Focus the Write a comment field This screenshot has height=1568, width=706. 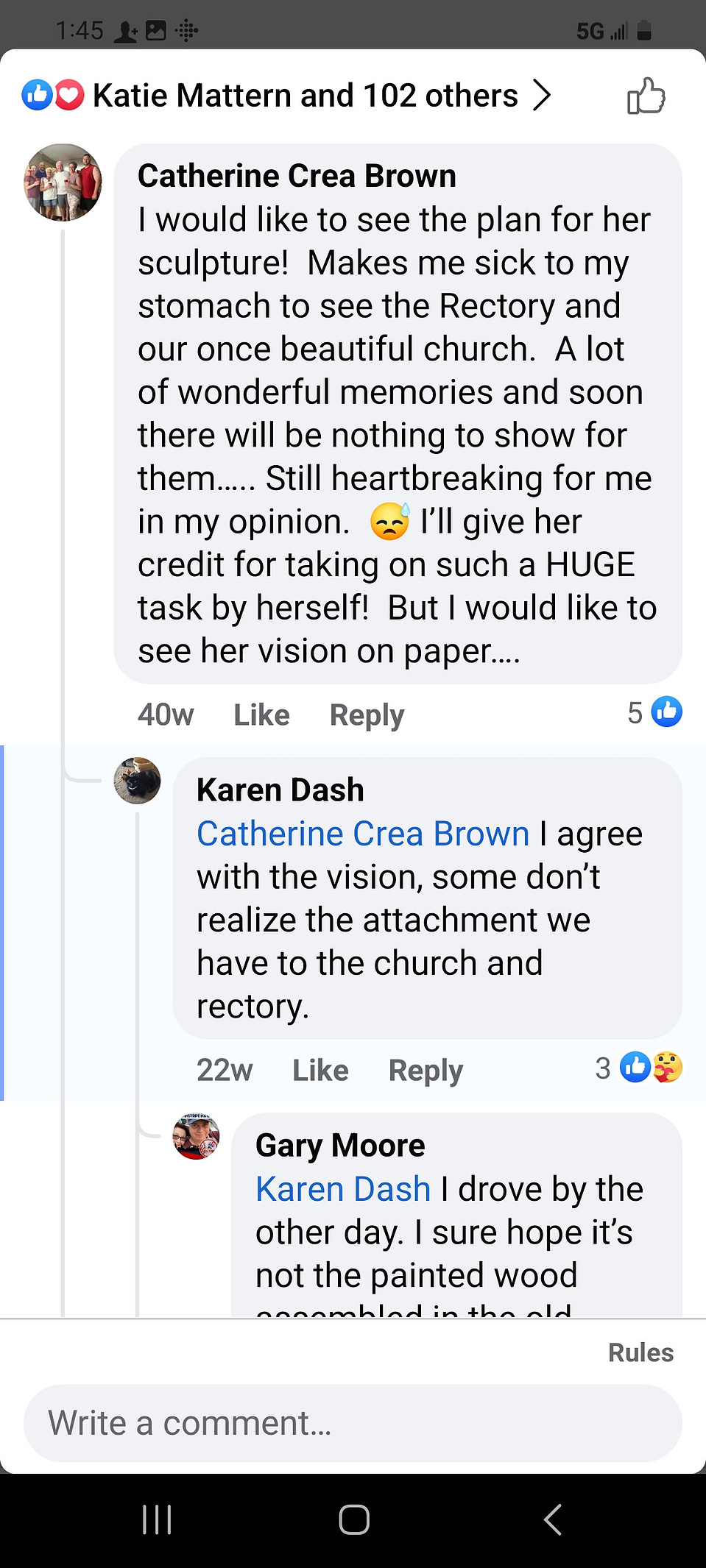[x=353, y=1423]
